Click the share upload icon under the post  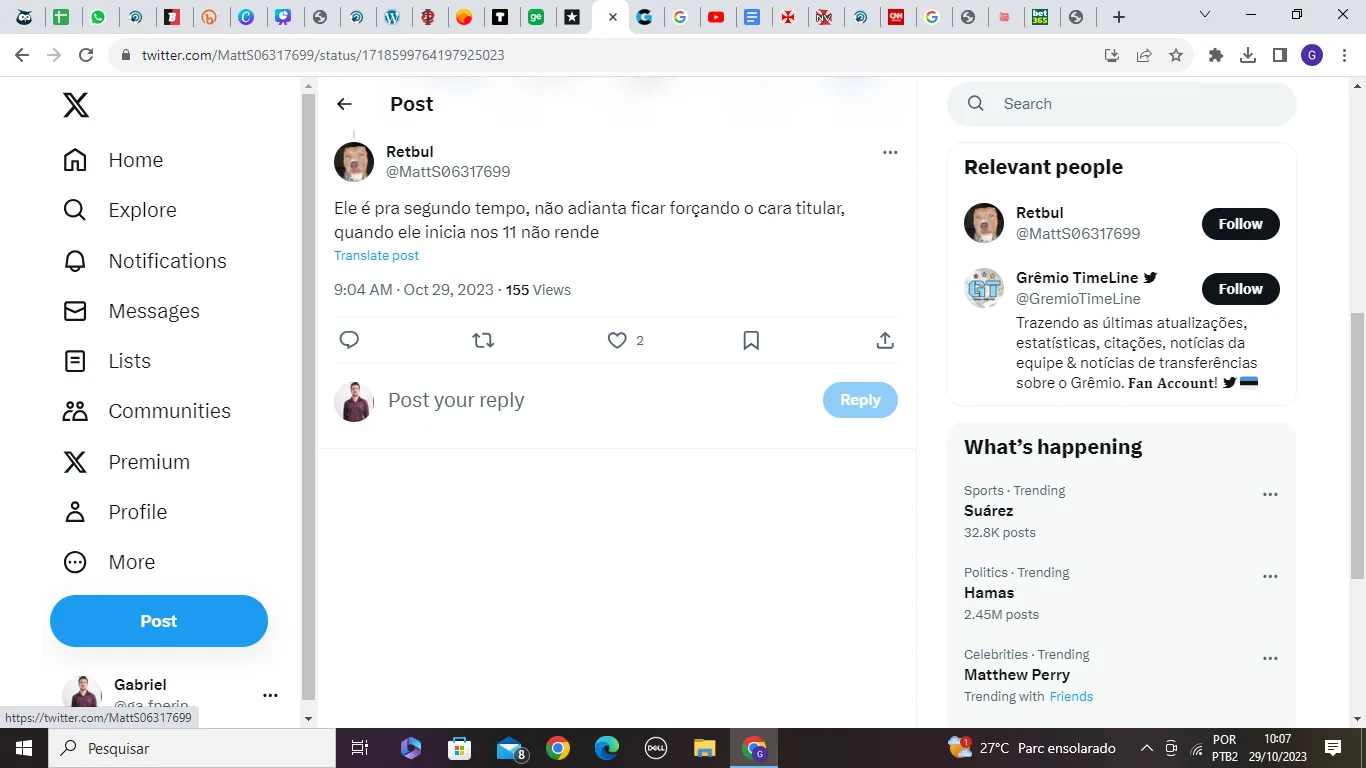click(885, 341)
